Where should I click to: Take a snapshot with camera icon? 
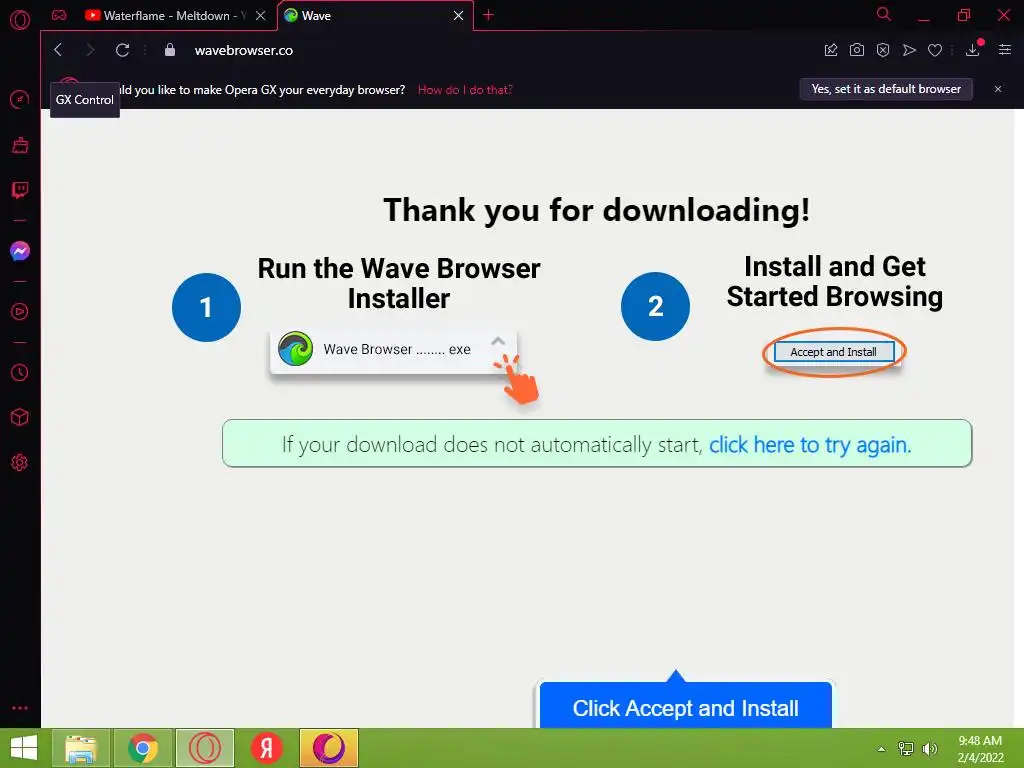[x=857, y=50]
